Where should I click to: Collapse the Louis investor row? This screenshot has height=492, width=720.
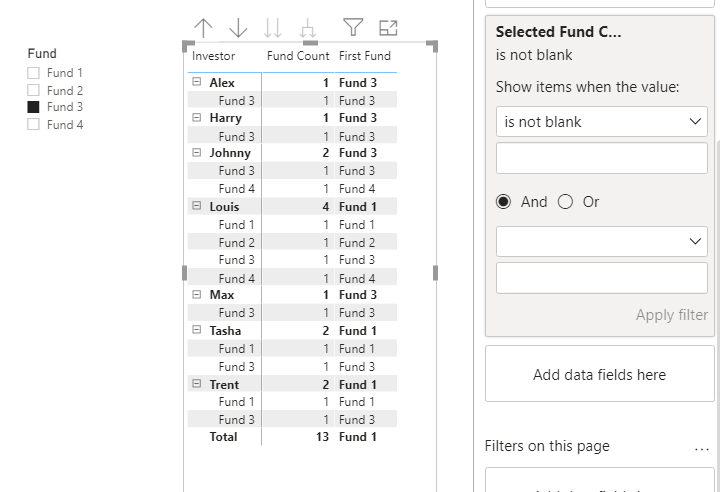point(197,206)
